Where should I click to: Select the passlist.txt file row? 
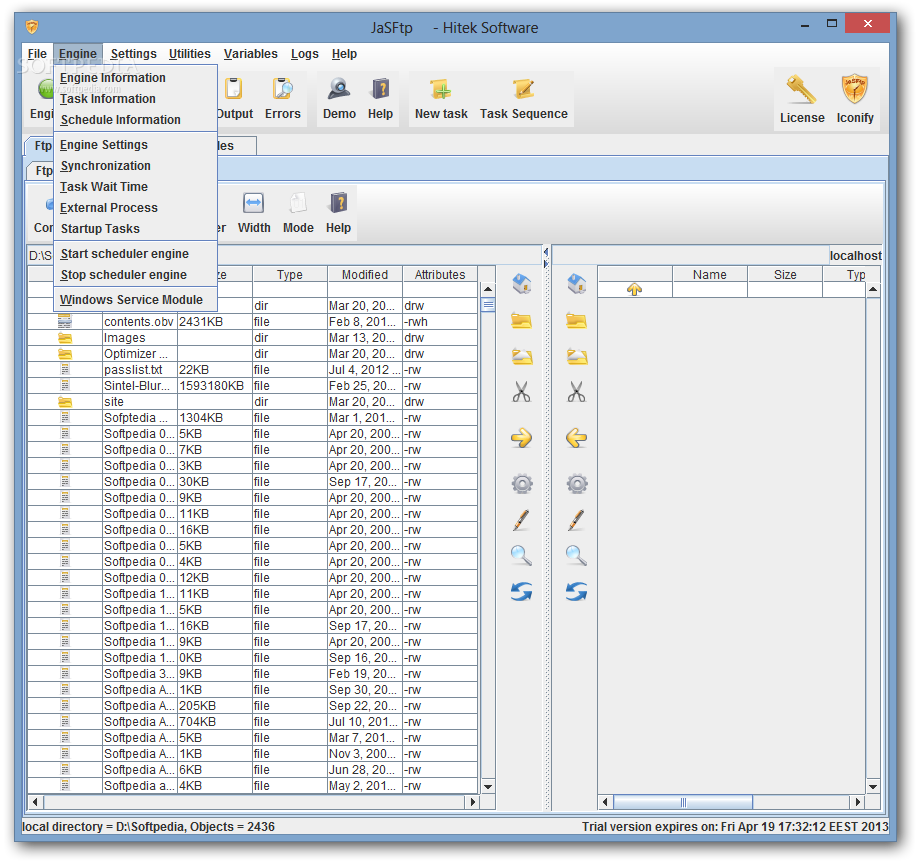(x=253, y=370)
